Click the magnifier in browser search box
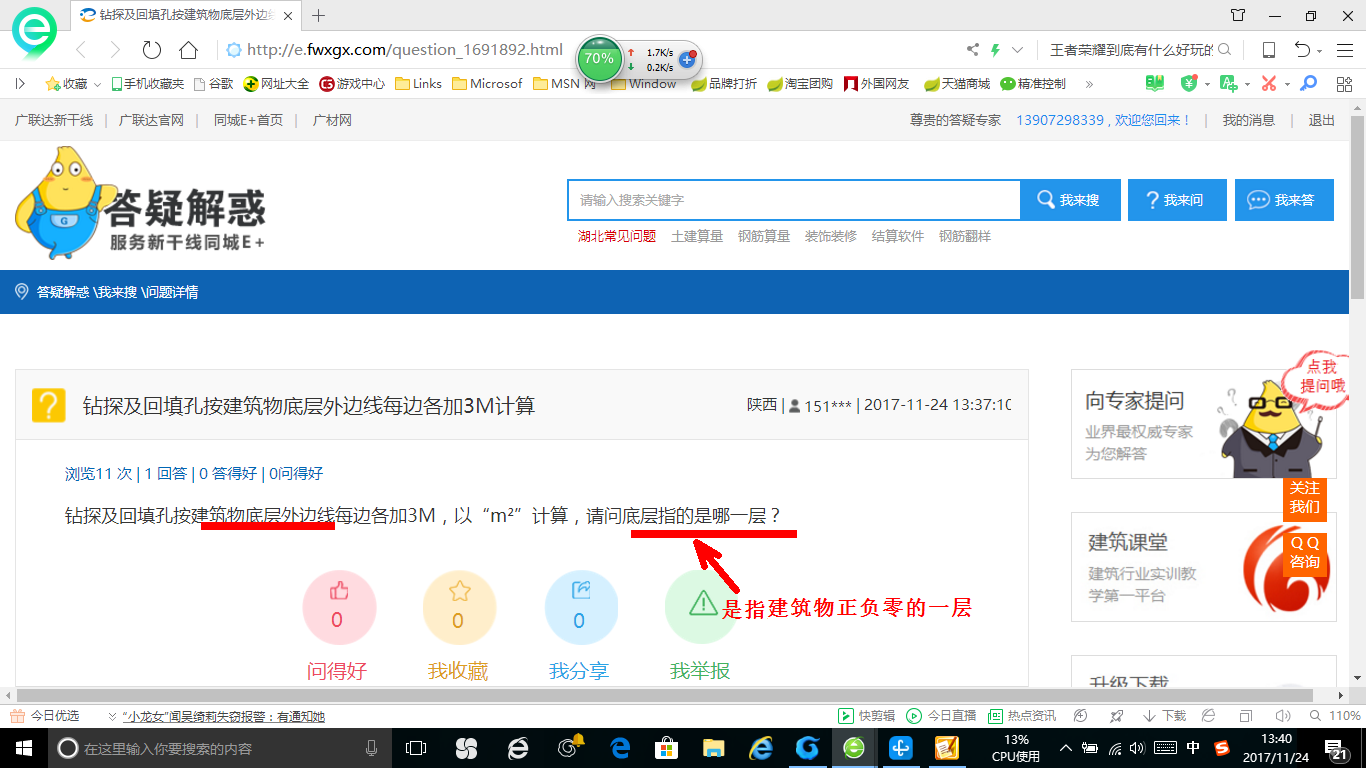 (x=1224, y=50)
